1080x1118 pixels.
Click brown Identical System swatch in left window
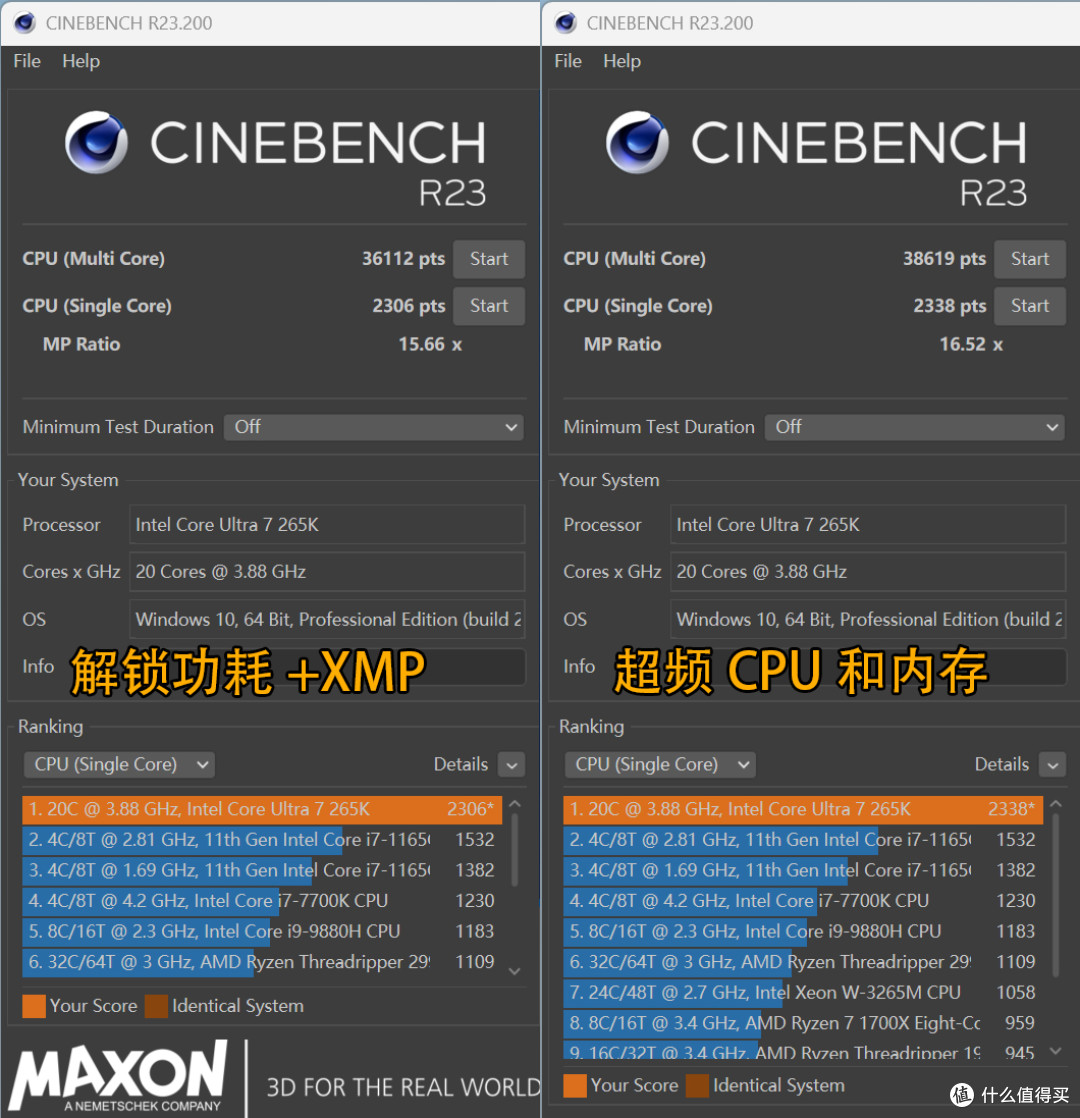(x=156, y=1006)
